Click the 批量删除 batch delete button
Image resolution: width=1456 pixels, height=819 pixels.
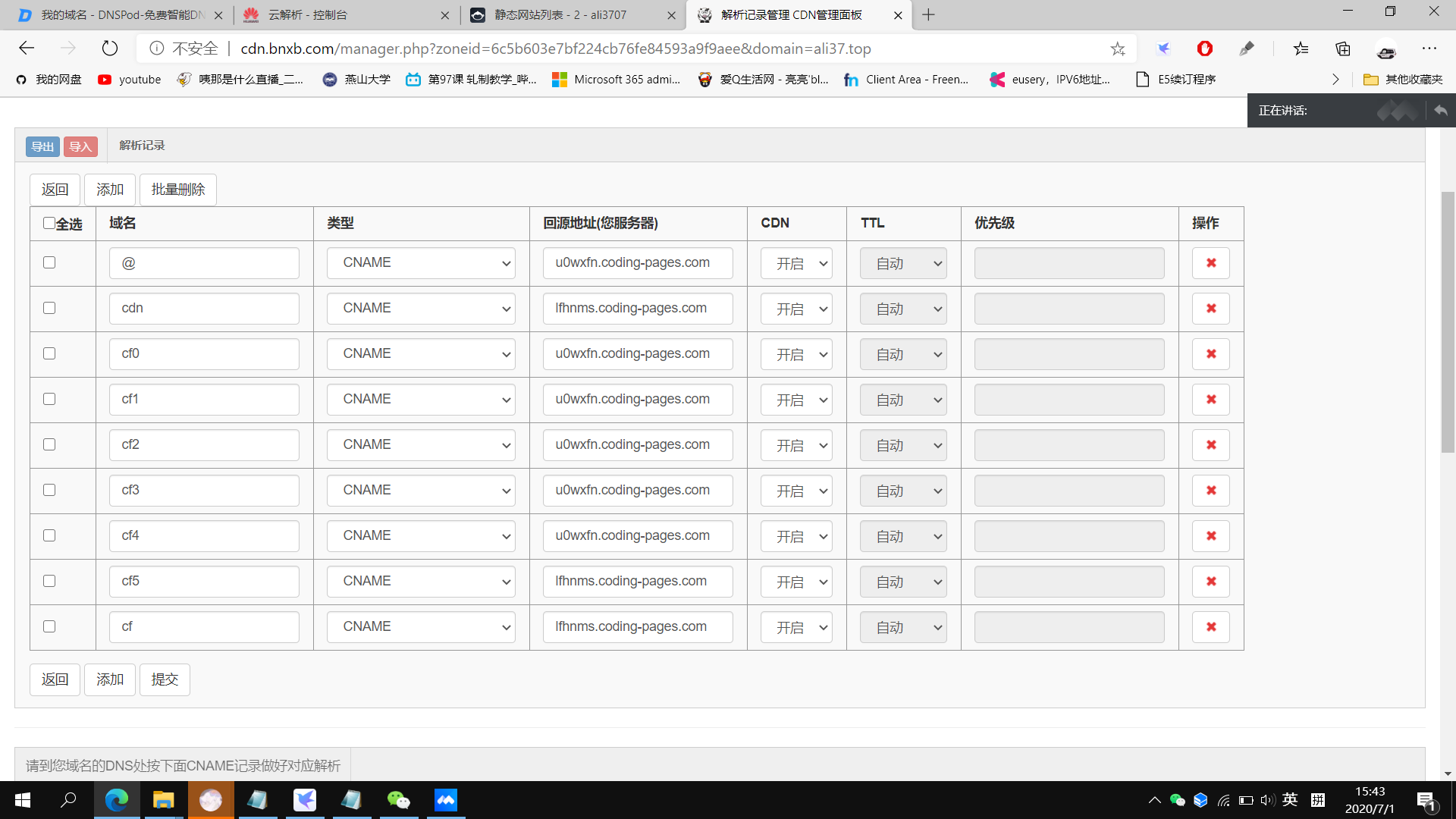point(178,190)
